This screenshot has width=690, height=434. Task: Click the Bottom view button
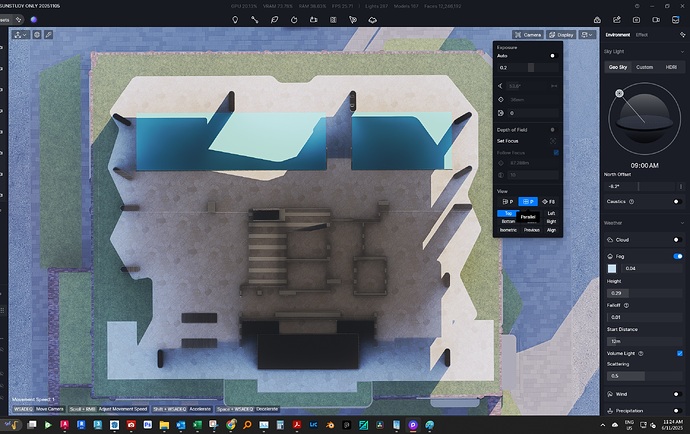[508, 221]
